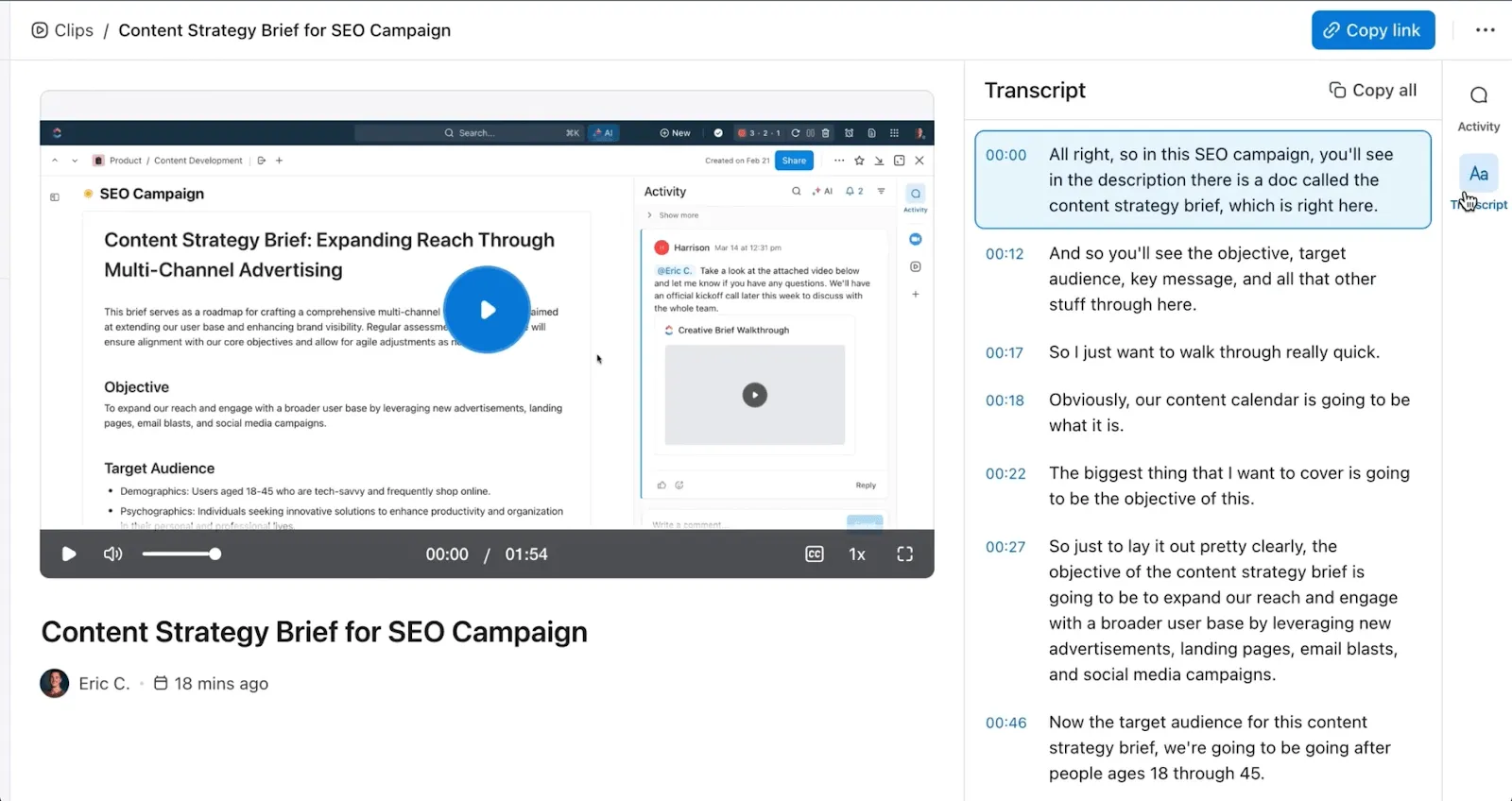This screenshot has height=801, width=1512.
Task: Mute the video with the speaker icon
Action: [x=113, y=554]
